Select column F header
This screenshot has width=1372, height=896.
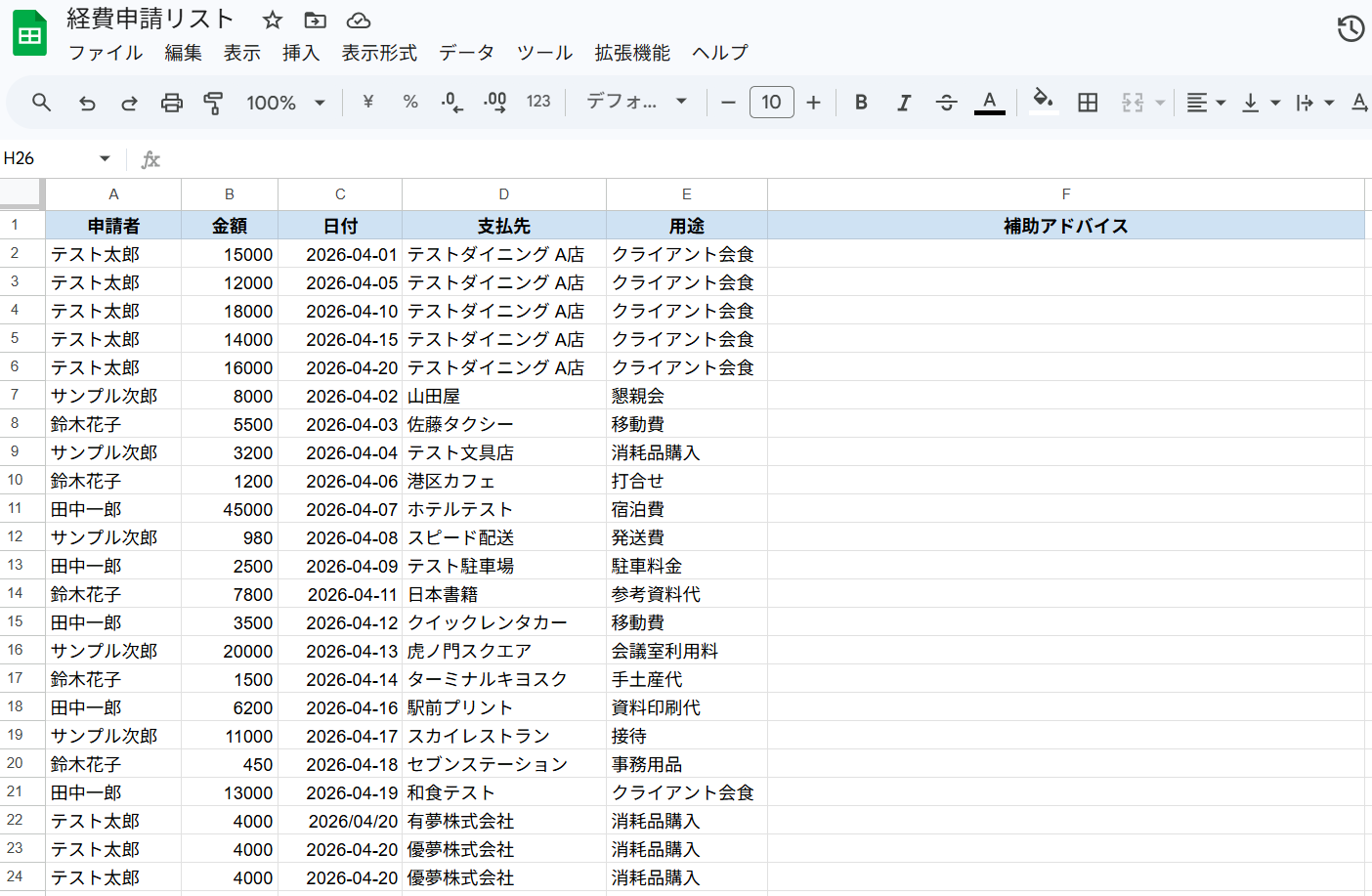1066,194
